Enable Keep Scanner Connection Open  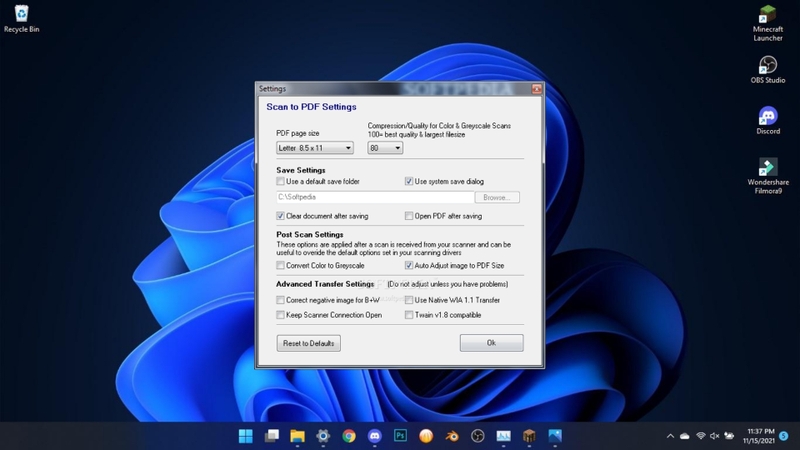click(x=280, y=315)
